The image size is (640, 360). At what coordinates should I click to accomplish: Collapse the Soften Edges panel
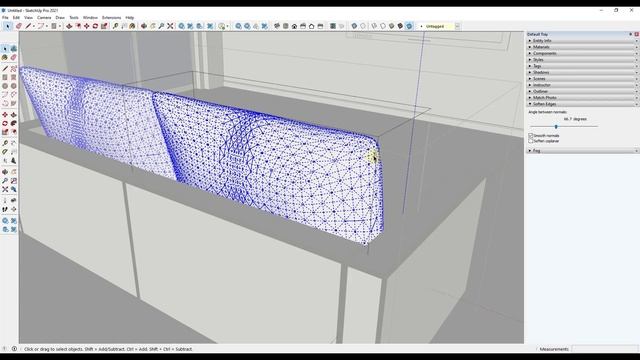click(x=582, y=104)
